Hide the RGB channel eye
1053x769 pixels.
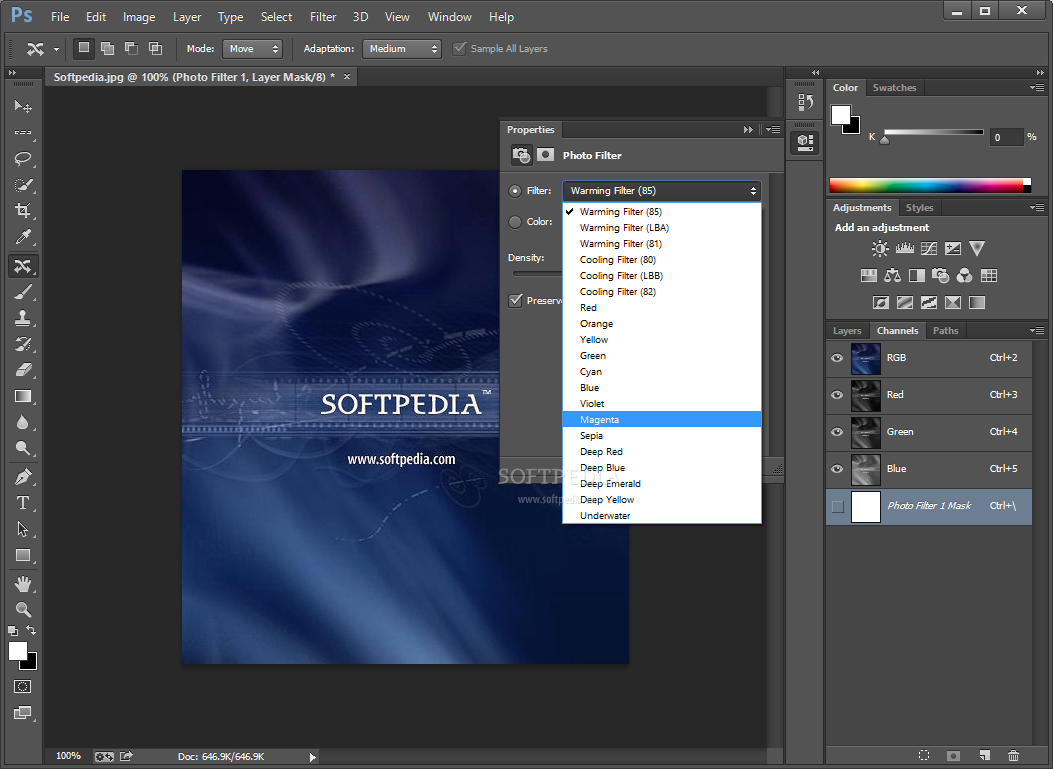[837, 358]
